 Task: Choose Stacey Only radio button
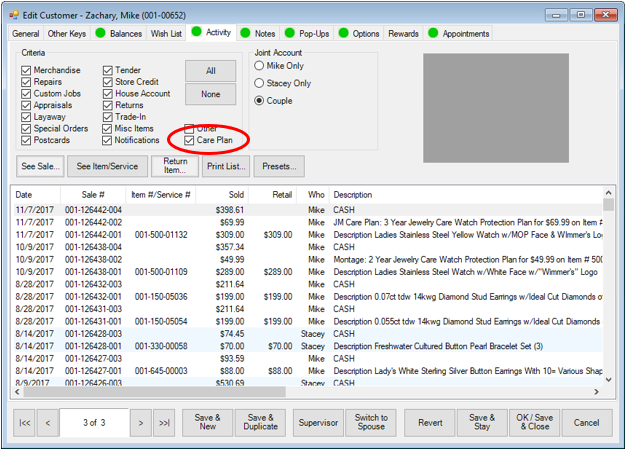click(260, 83)
